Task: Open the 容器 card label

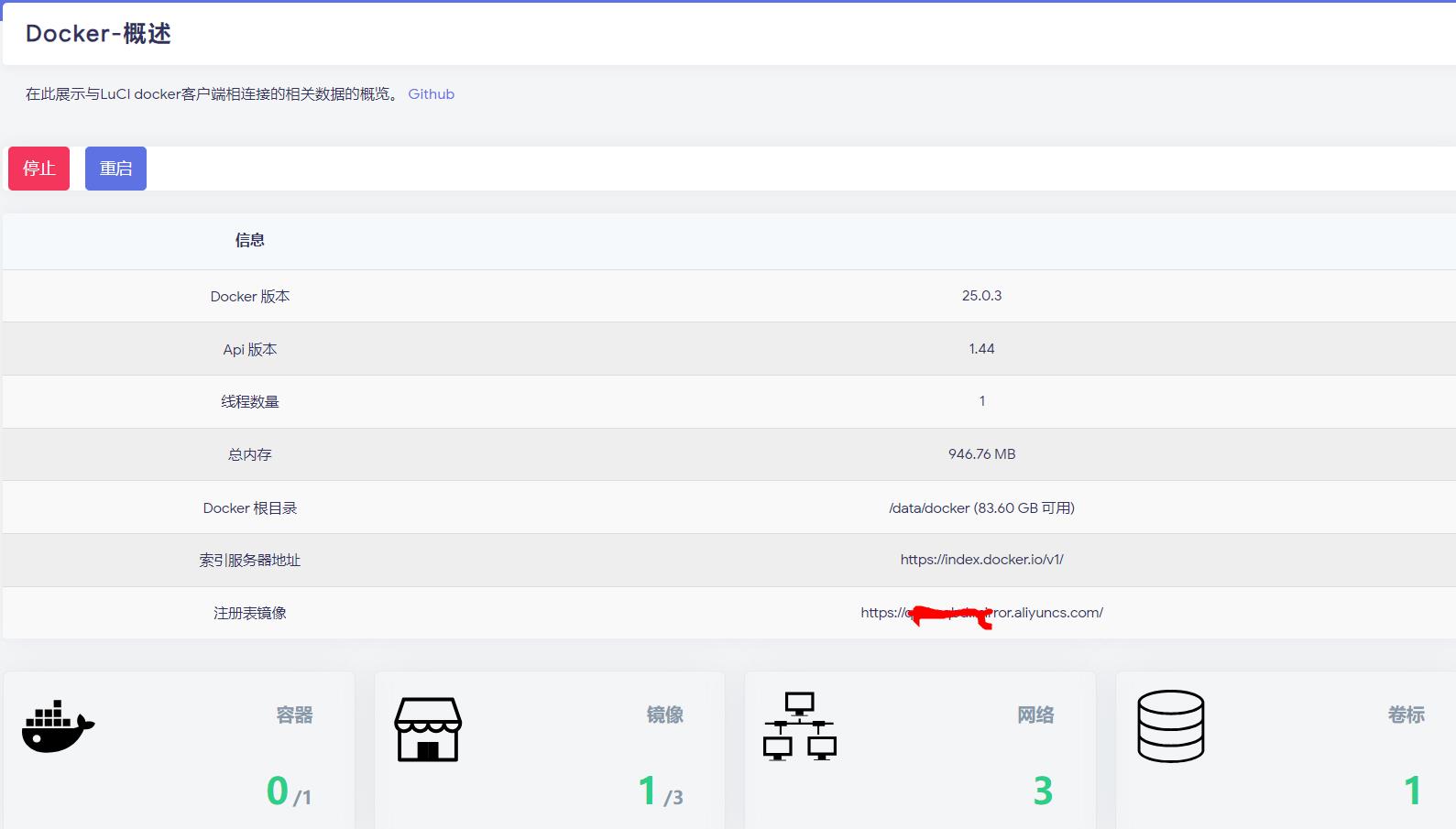Action: pyautogui.click(x=294, y=715)
